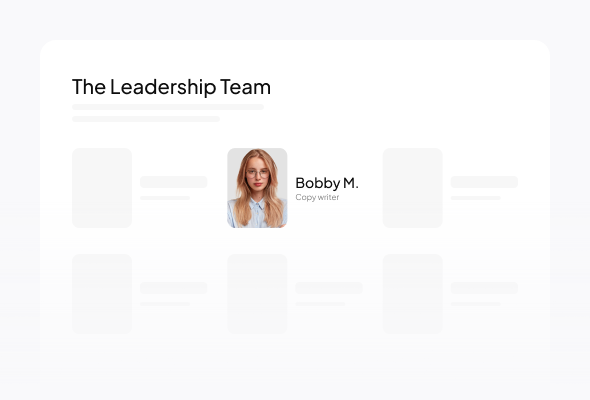Open the bottom-left placeholder team photo
Viewport: 590px width, 400px height.
coord(102,294)
